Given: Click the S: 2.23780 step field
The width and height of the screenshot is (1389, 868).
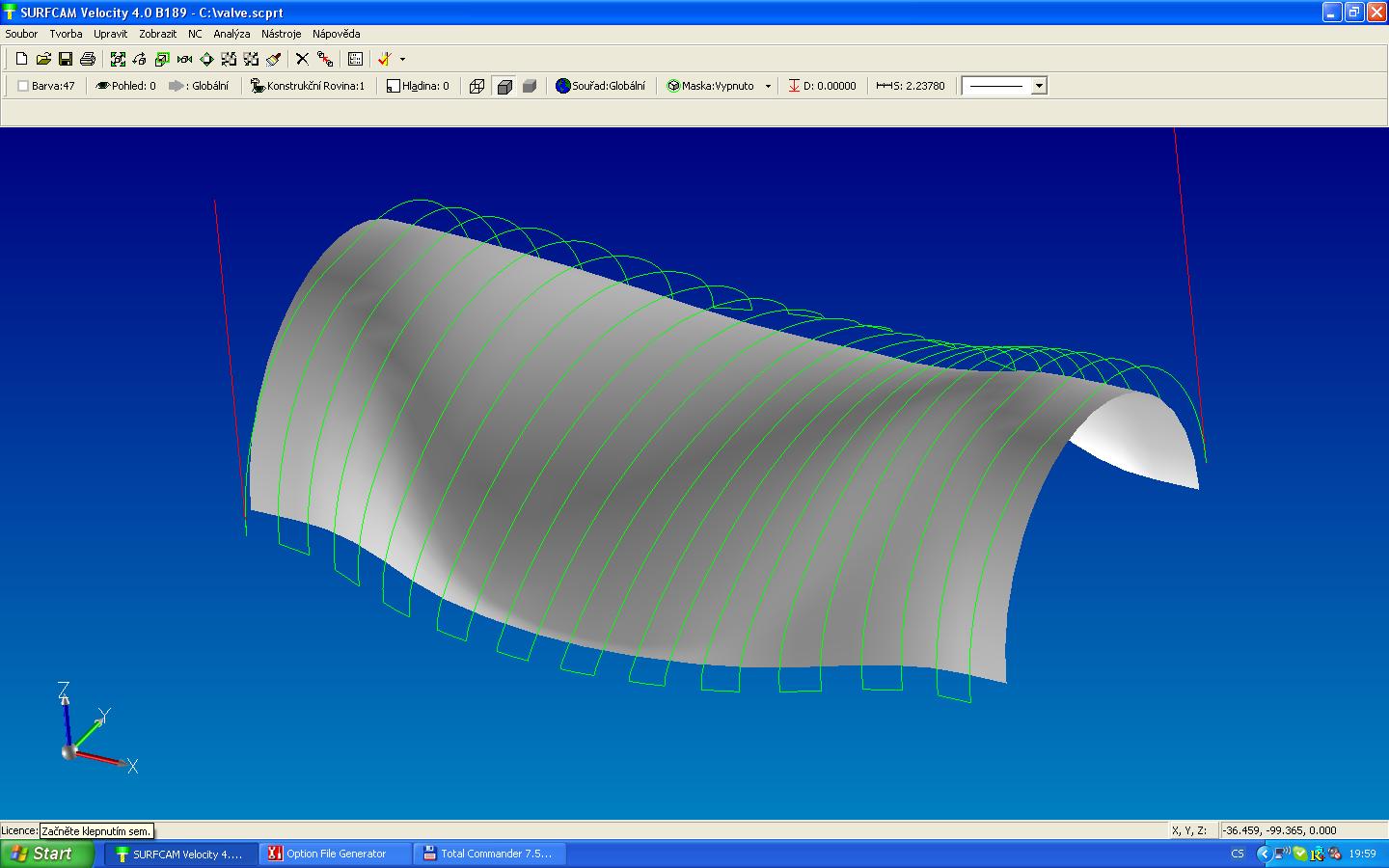Looking at the screenshot, I should tap(911, 86).
